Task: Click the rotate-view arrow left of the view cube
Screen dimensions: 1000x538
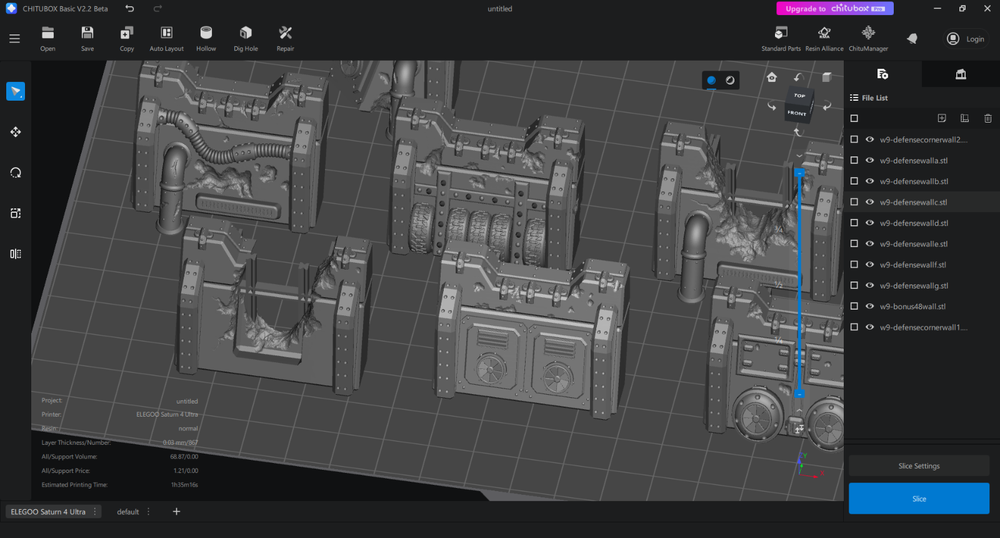Action: click(x=772, y=106)
